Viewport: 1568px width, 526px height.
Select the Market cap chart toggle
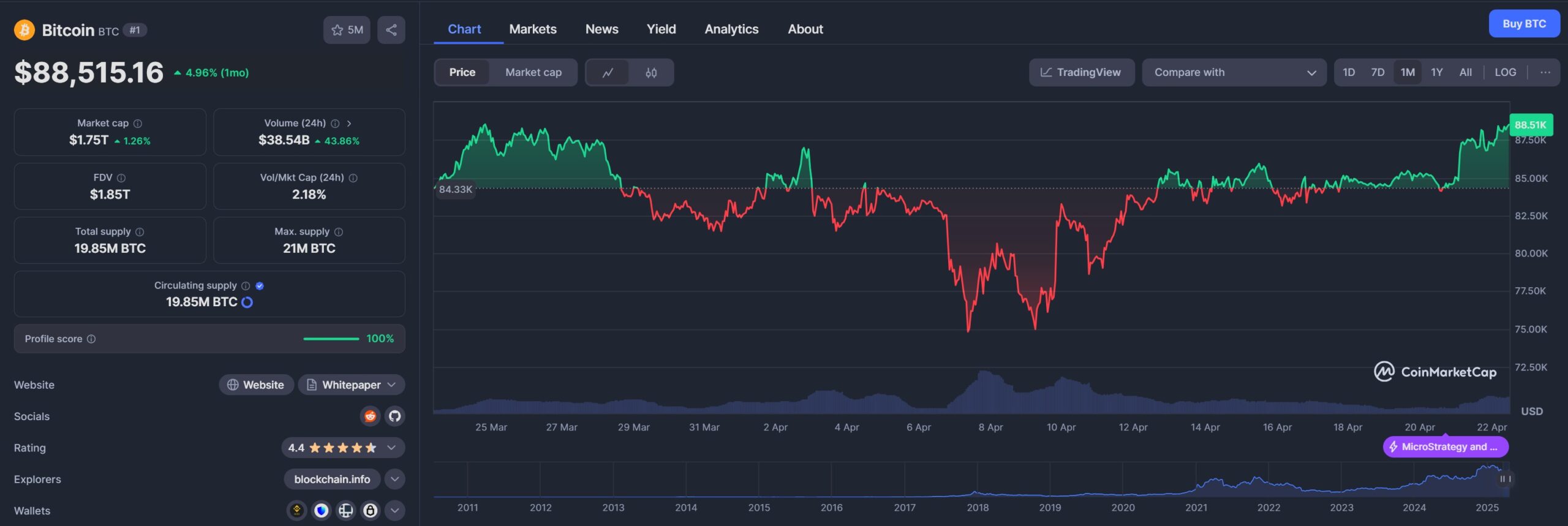tap(533, 73)
